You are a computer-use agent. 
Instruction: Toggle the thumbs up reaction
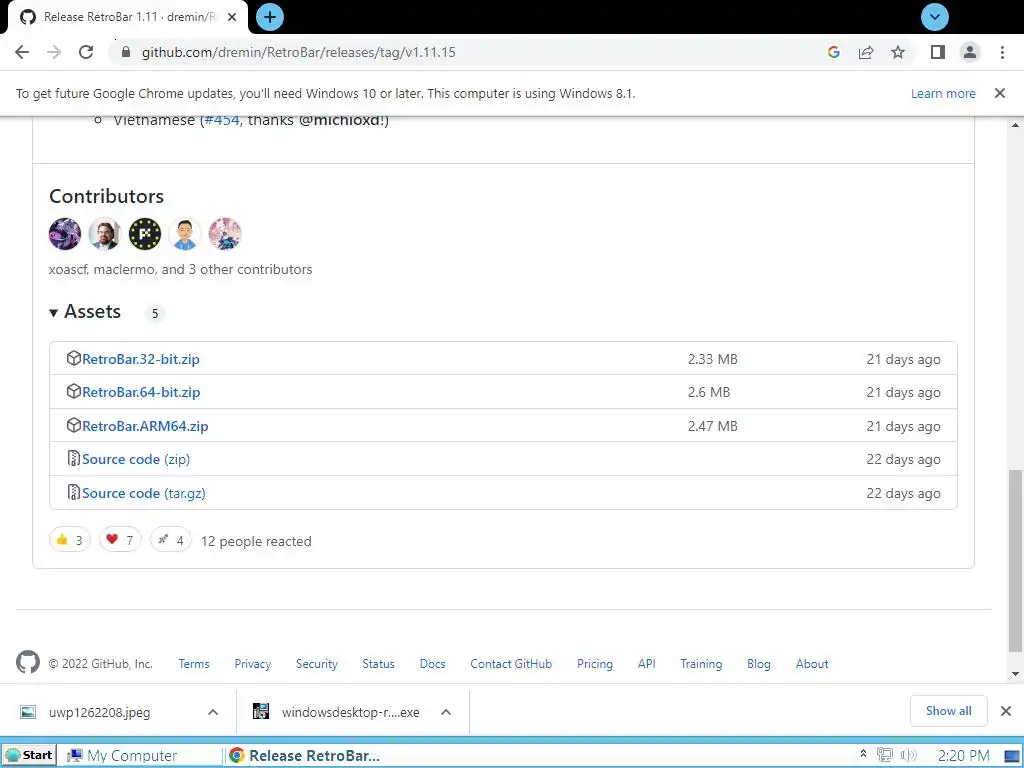click(69, 539)
